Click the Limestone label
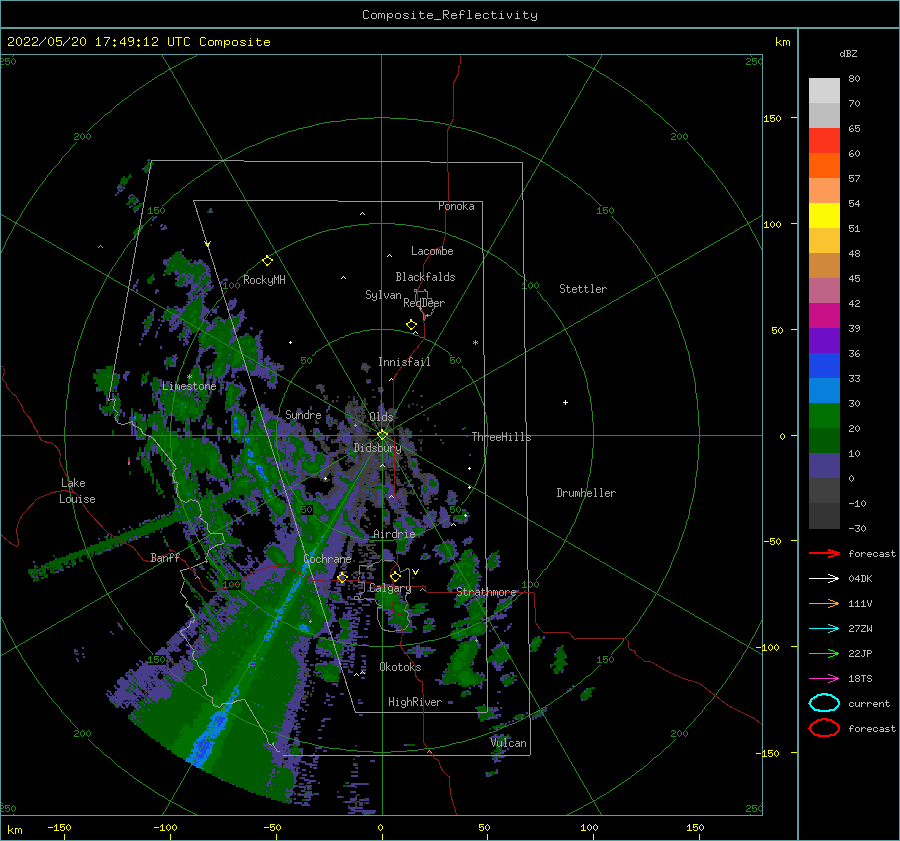Viewport: 900px width, 841px height. [x=189, y=386]
